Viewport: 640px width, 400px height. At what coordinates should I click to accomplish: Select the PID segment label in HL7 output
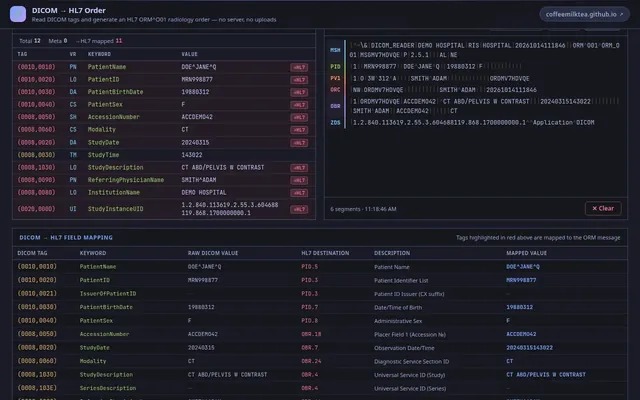[335, 67]
